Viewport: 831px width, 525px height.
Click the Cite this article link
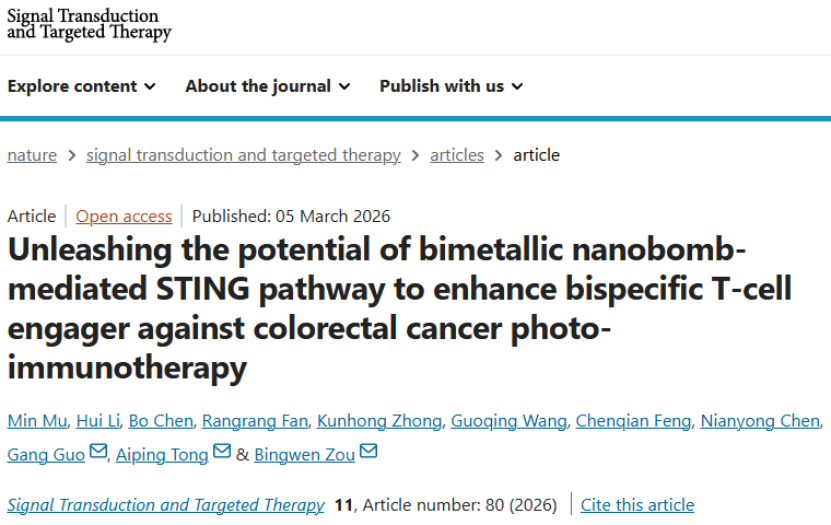[x=637, y=505]
